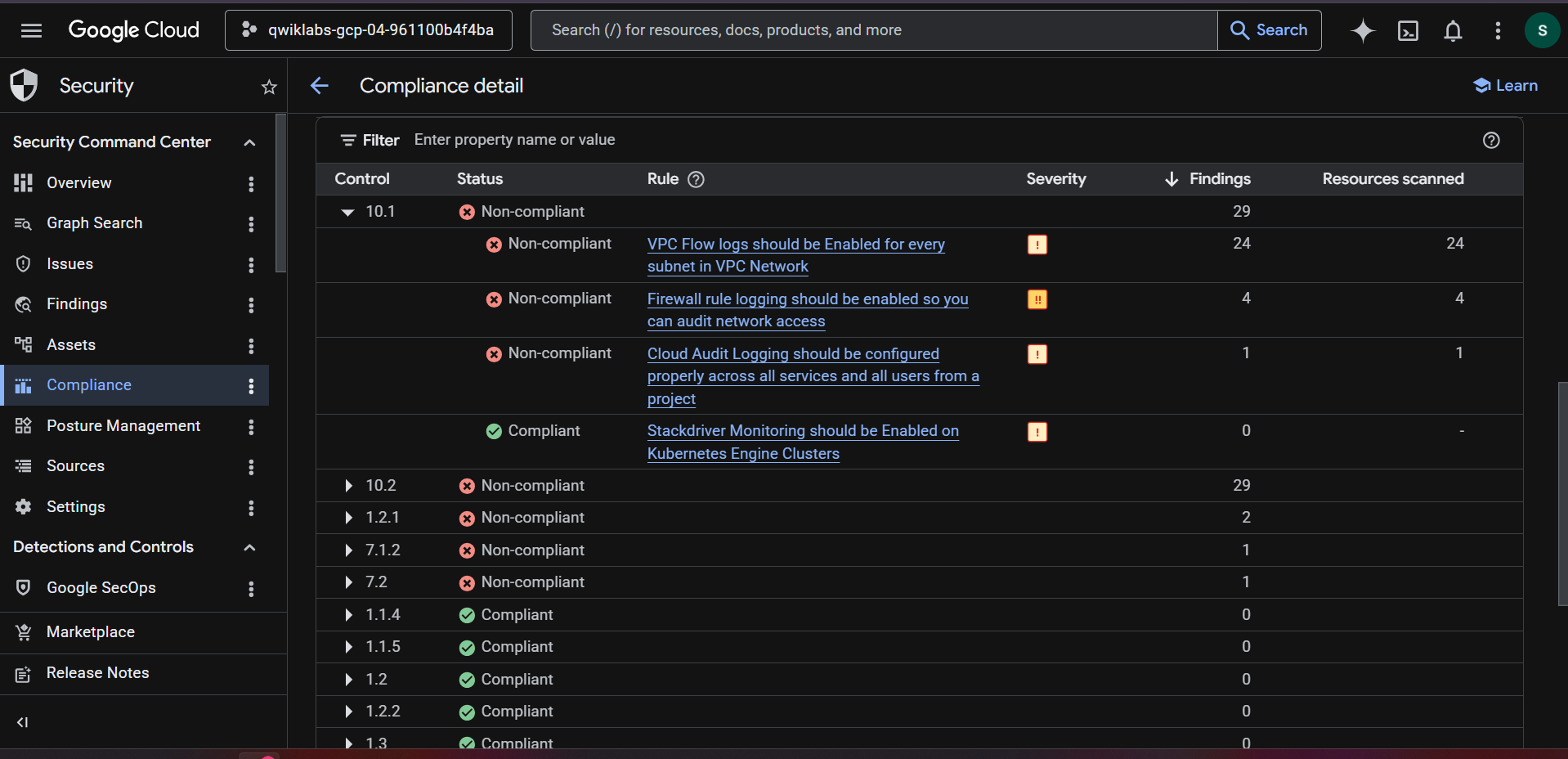The width and height of the screenshot is (1568, 759).
Task: Open more options for Sources
Action: tap(251, 466)
